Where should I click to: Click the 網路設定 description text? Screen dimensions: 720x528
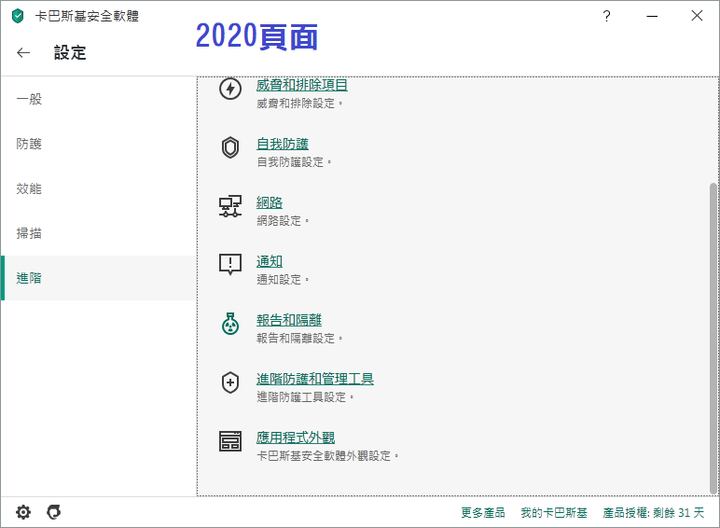tap(282, 221)
